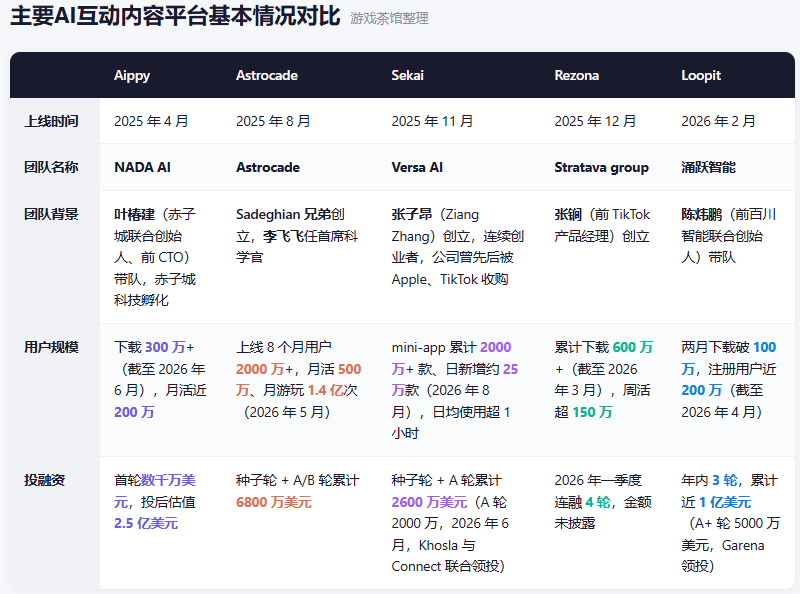This screenshot has height=594, width=800.
Task: Click the founder name 叶椿建
Action: (134, 214)
